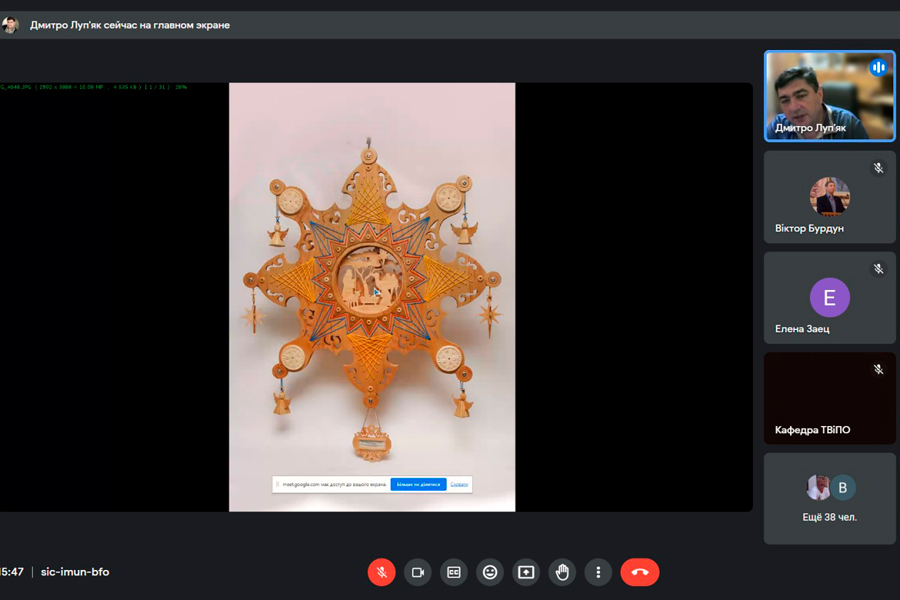This screenshot has width=900, height=600.
Task: Leave the call with the red hang-up button
Action: (x=640, y=572)
